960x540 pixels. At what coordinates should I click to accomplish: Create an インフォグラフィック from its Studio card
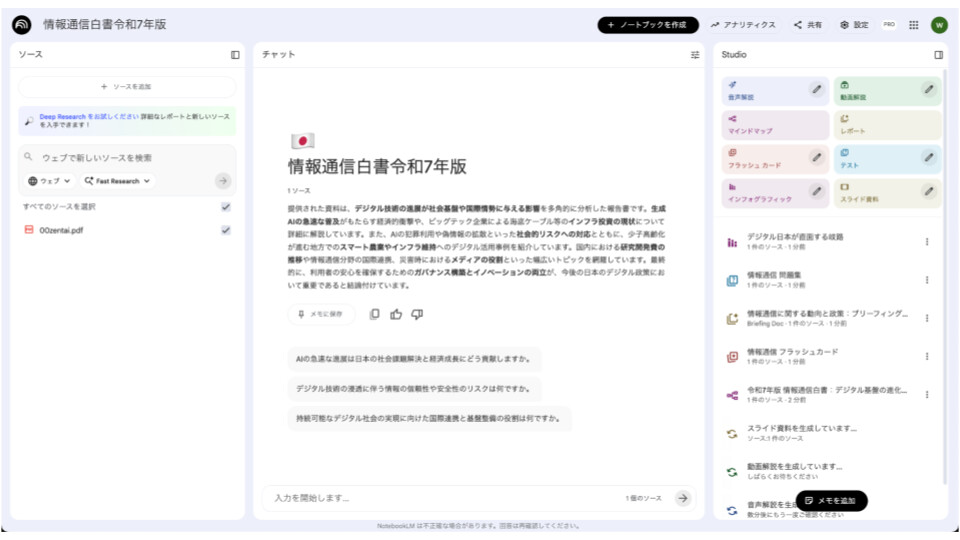point(775,192)
